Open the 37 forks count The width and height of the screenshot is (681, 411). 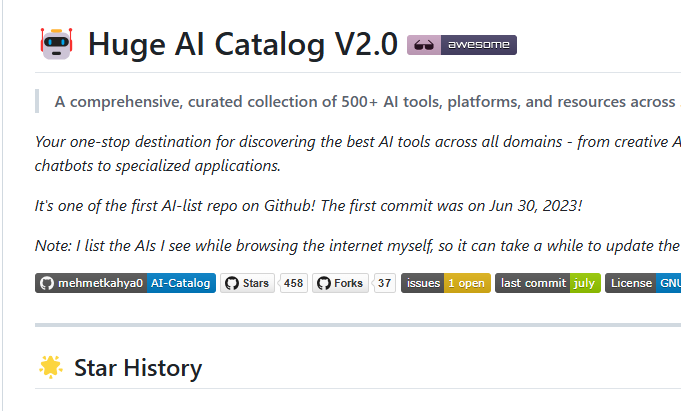(384, 283)
